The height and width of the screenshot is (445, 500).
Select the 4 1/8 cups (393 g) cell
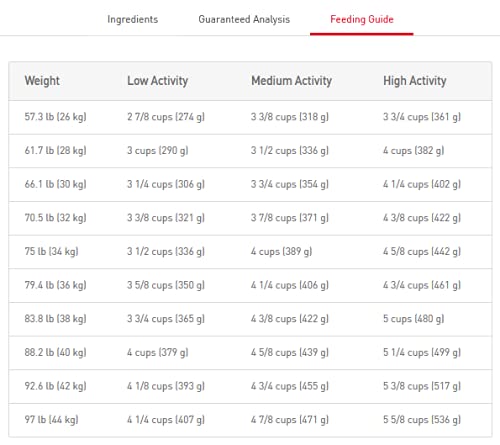point(166,386)
